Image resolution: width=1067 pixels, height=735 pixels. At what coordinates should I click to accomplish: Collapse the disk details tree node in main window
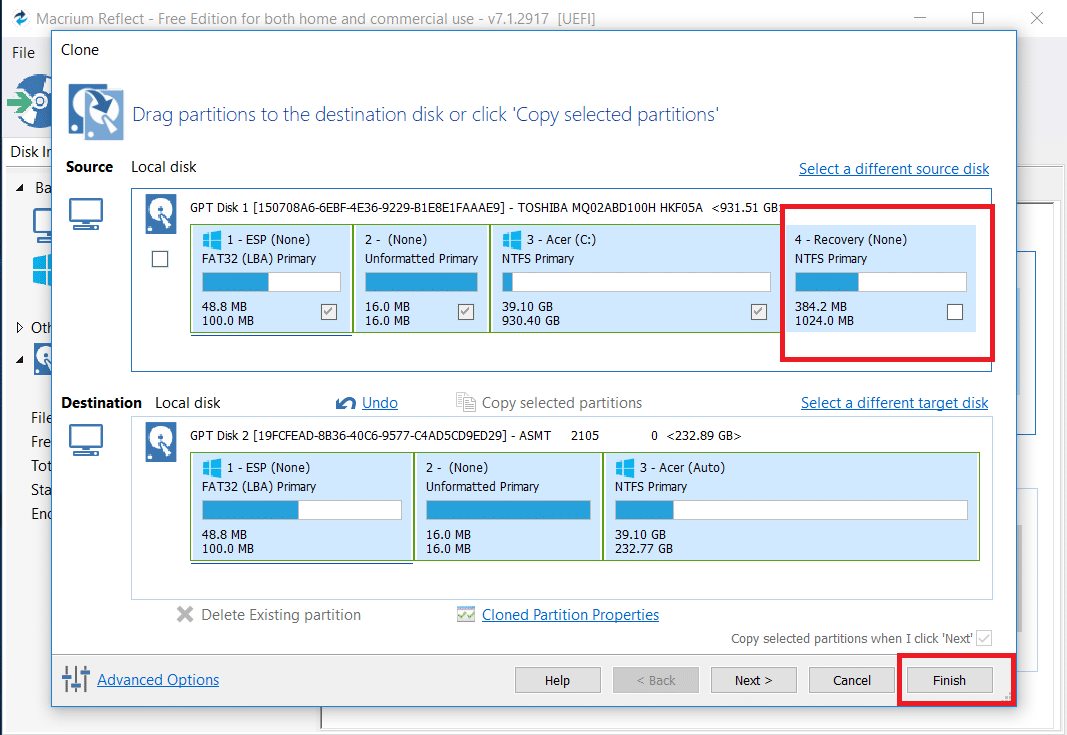[20, 359]
